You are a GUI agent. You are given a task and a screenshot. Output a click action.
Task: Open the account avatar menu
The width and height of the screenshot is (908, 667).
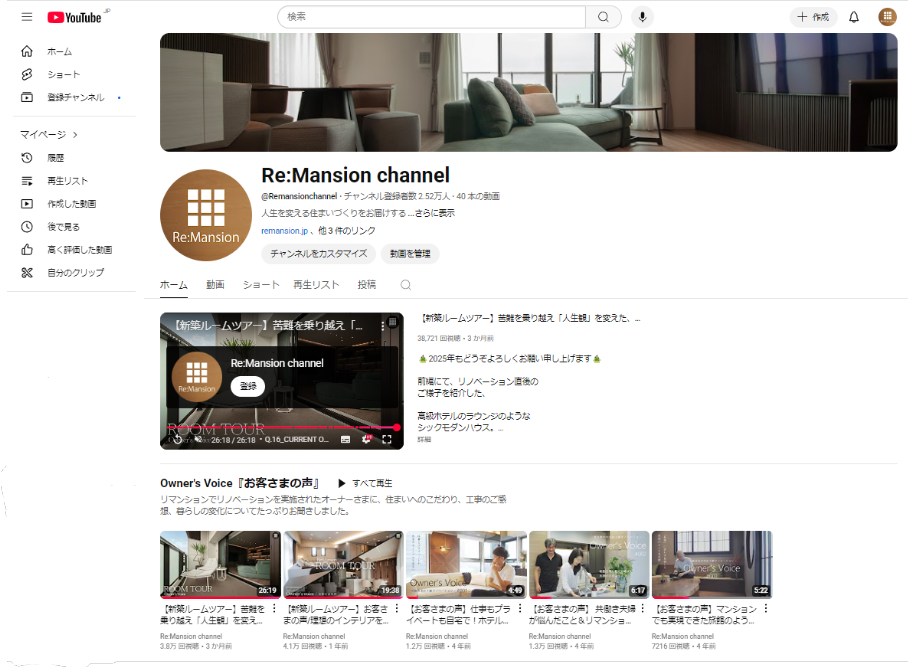(x=887, y=17)
